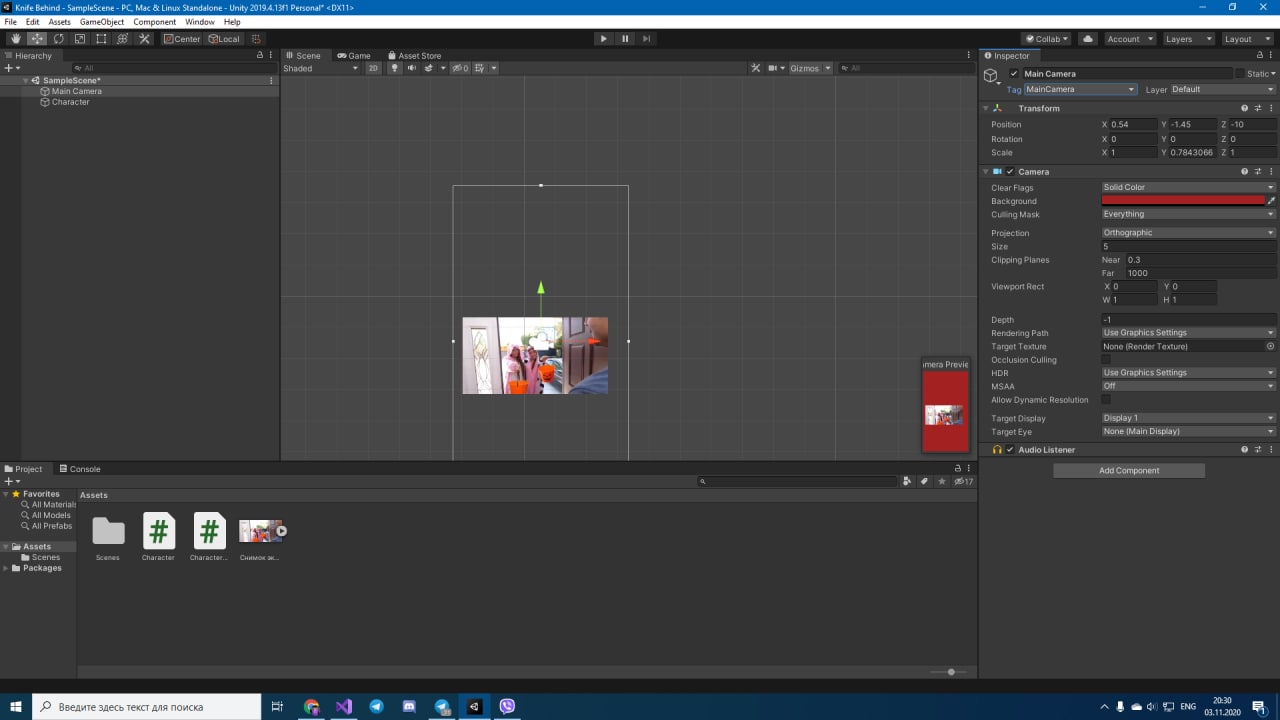Enable the Occlusion Culling checkbox
1280x720 pixels.
coord(1106,359)
